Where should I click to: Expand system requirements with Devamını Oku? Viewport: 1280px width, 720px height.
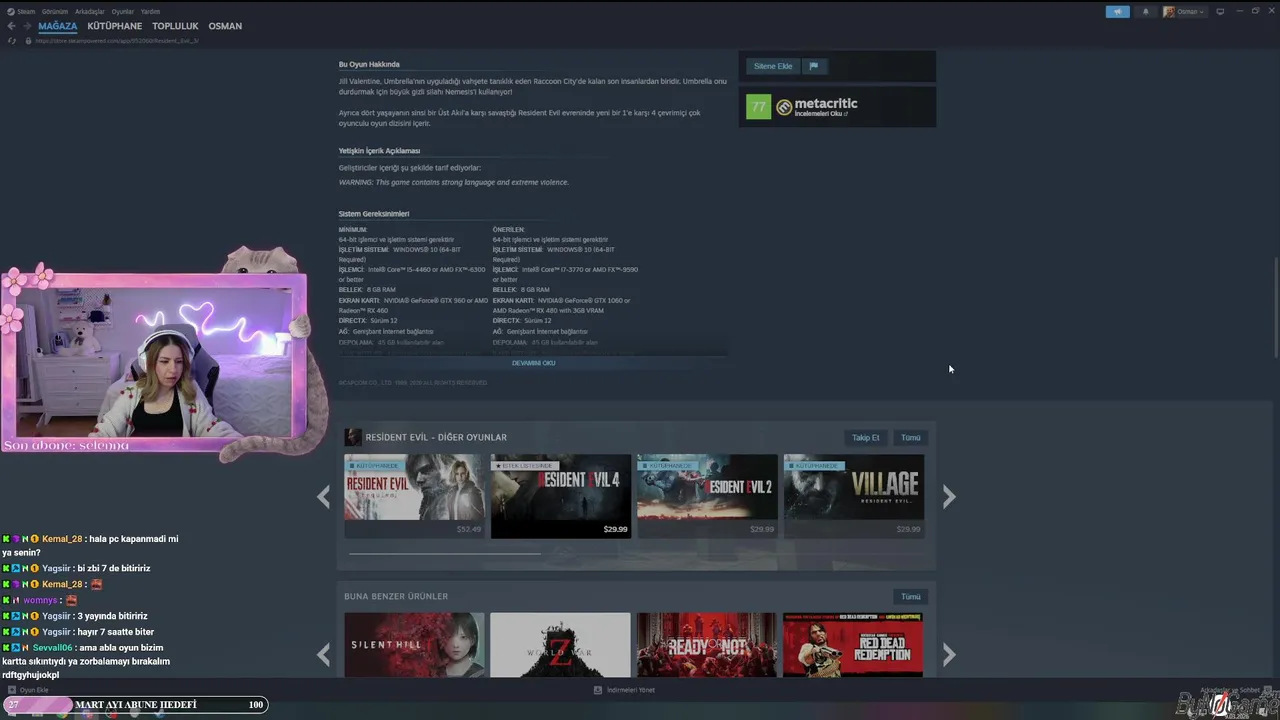pos(533,363)
